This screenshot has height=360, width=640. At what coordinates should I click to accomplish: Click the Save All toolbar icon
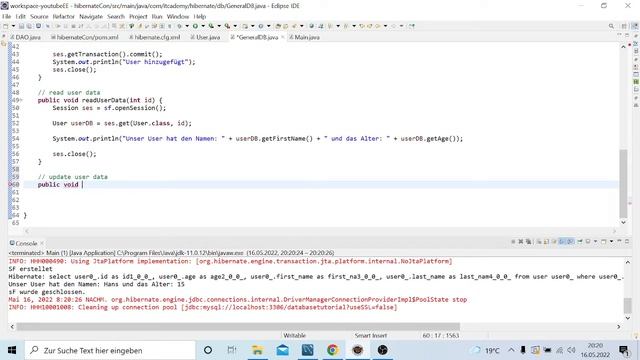pos(29,26)
